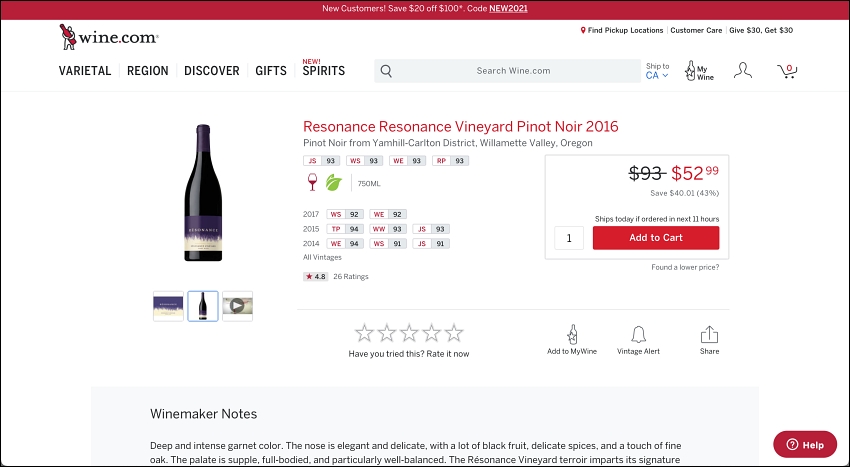Click the 2014 JS 91 badge
Image resolution: width=850 pixels, height=467 pixels.
[x=431, y=244]
